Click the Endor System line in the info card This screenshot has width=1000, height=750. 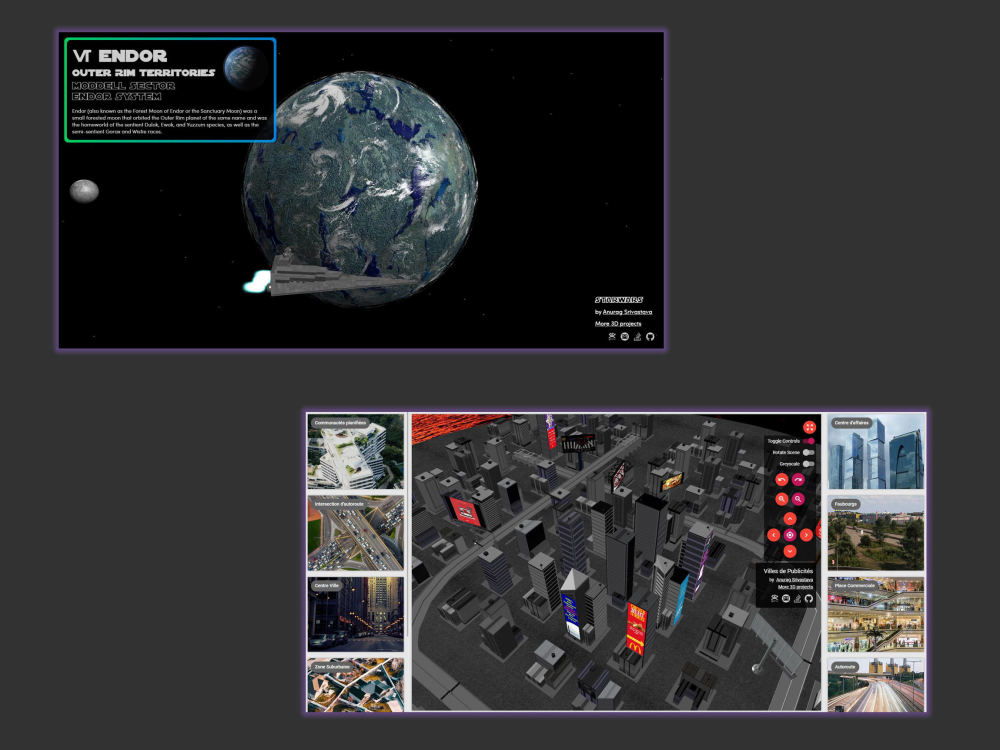[x=116, y=96]
